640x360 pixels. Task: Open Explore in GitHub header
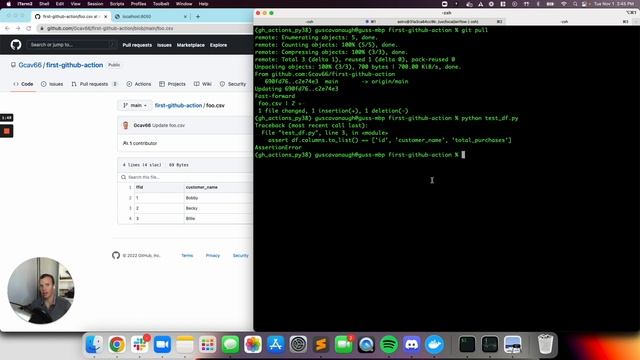218,45
